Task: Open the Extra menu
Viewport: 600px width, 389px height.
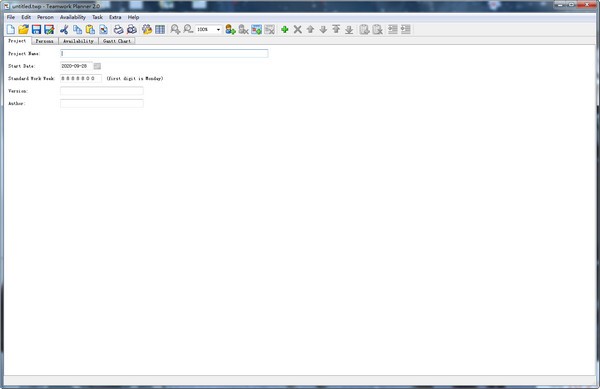Action: pyautogui.click(x=115, y=17)
